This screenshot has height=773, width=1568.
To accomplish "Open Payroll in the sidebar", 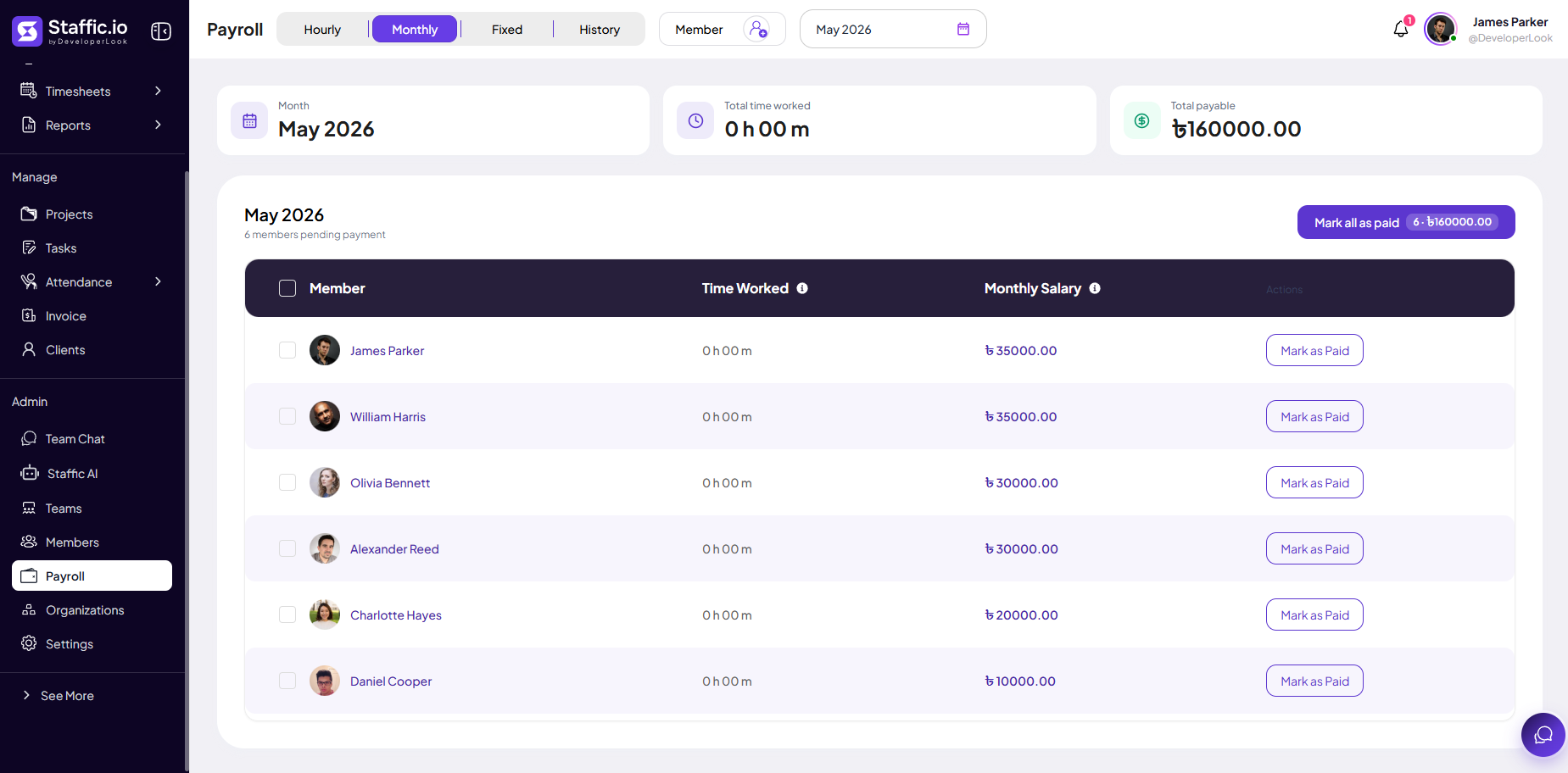I will (x=92, y=576).
